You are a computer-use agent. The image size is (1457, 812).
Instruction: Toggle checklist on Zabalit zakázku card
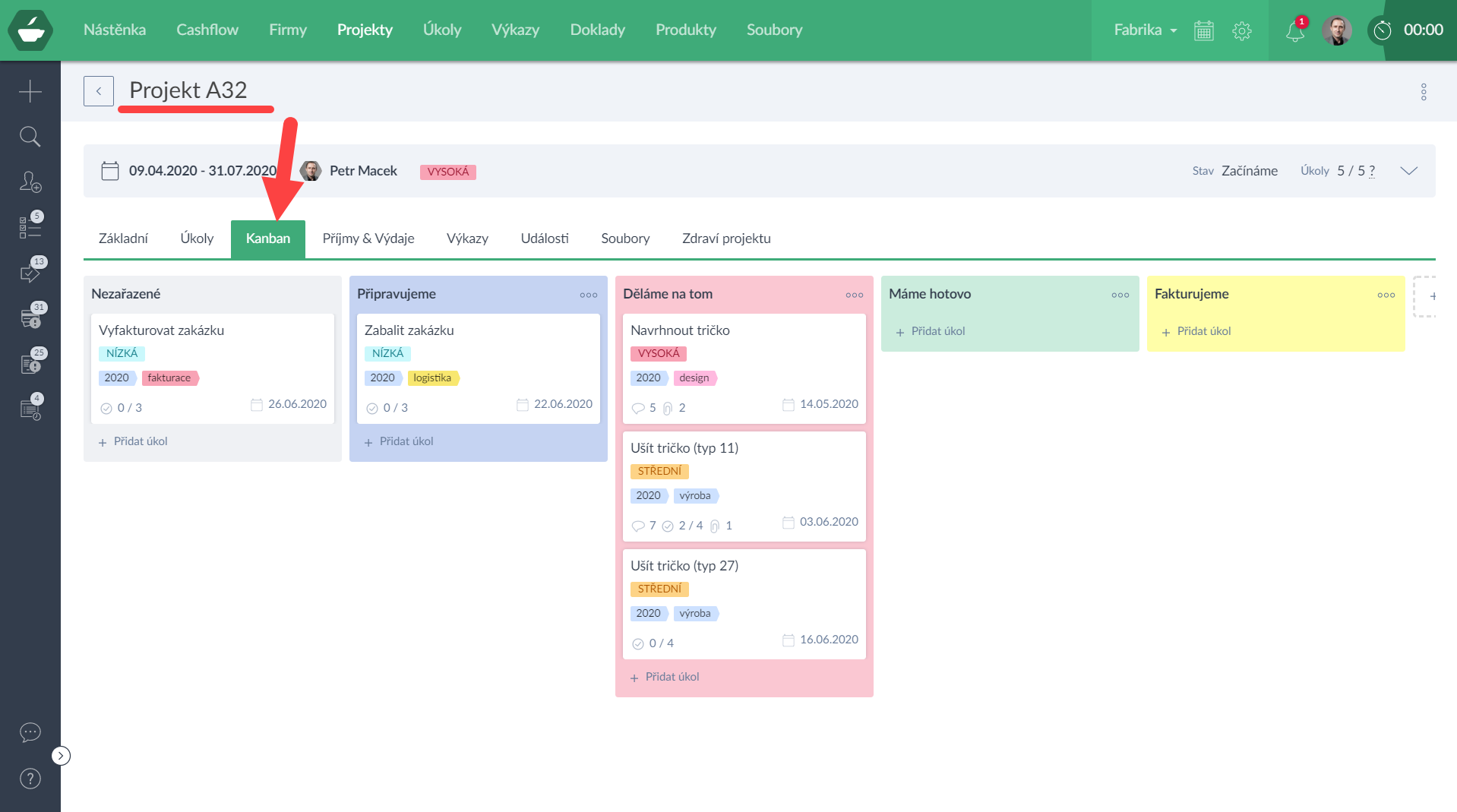372,409
